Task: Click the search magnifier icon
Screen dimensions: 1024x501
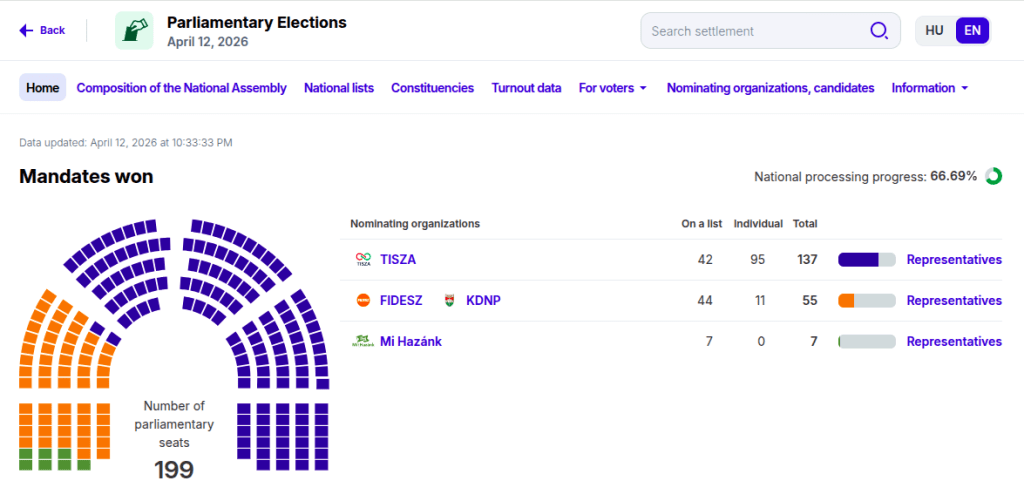Action: [x=879, y=31]
